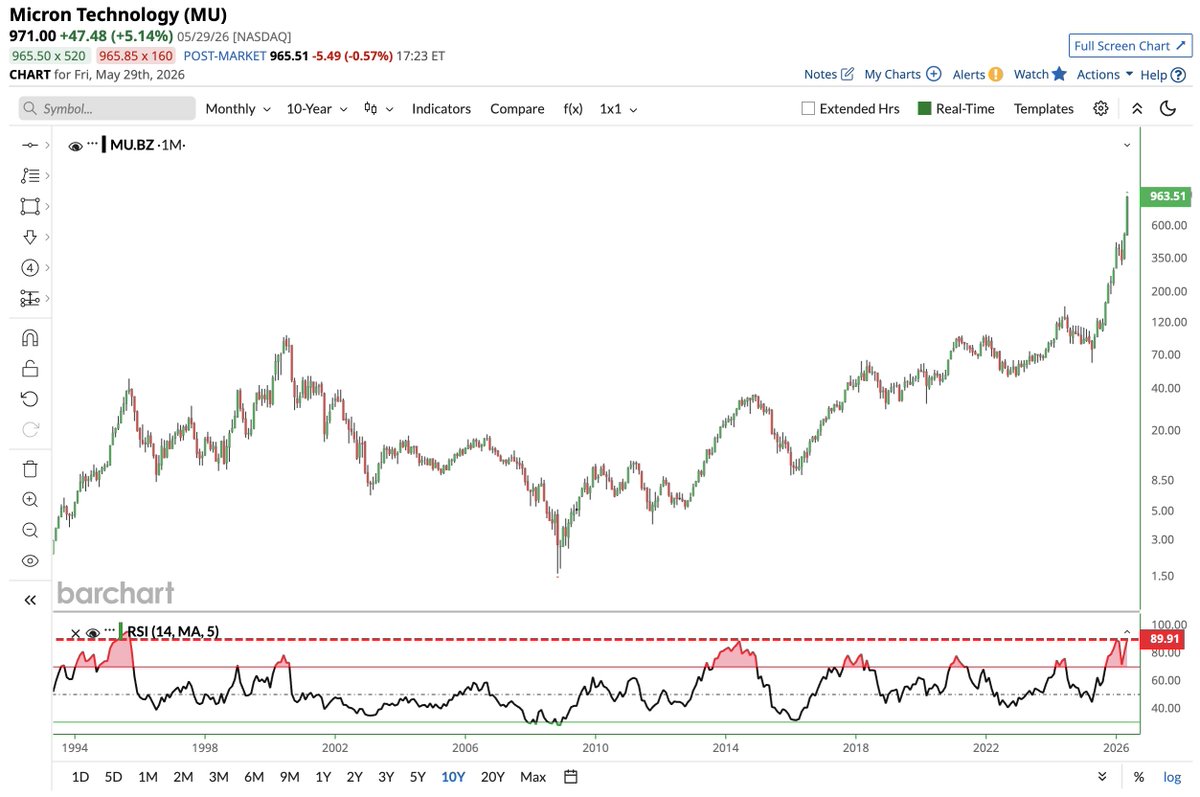Select the 20Y range tab

click(x=492, y=777)
